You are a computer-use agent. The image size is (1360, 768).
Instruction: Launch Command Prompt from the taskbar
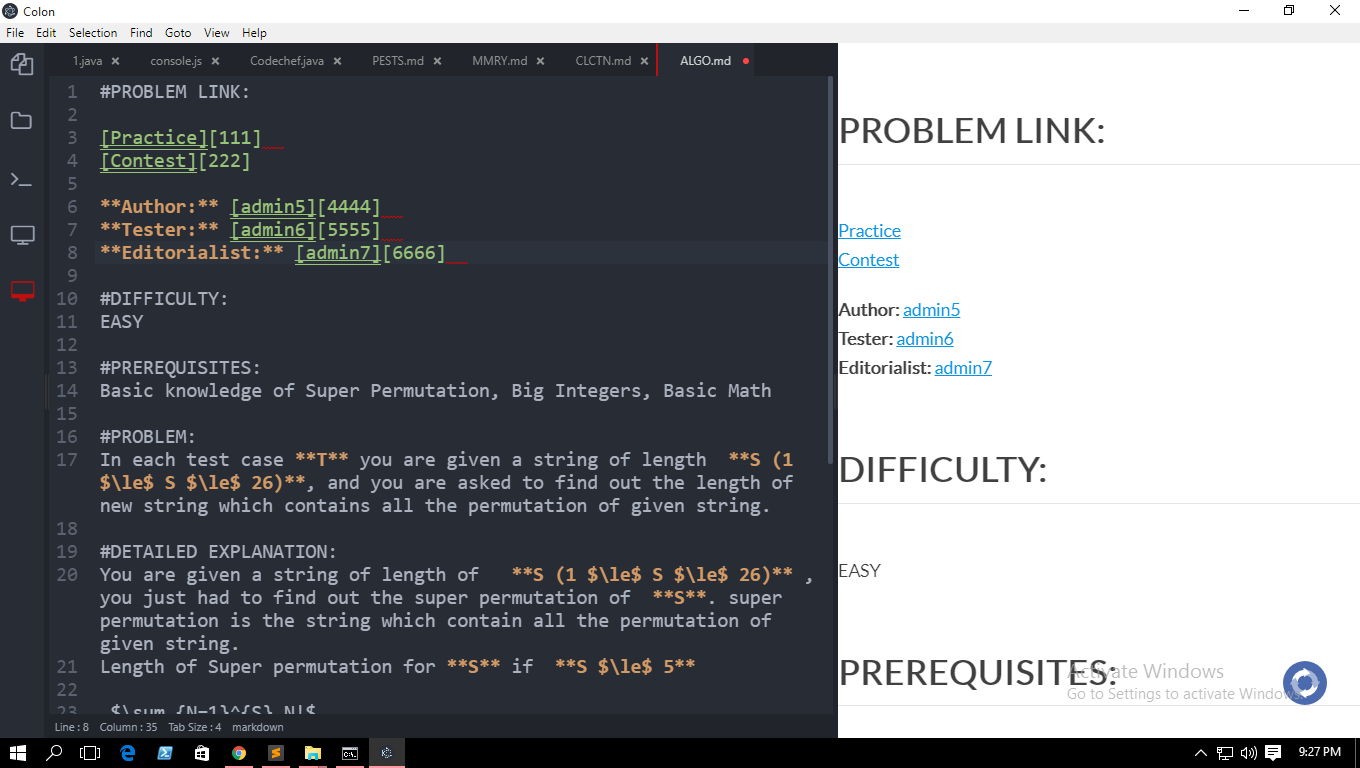(x=349, y=753)
